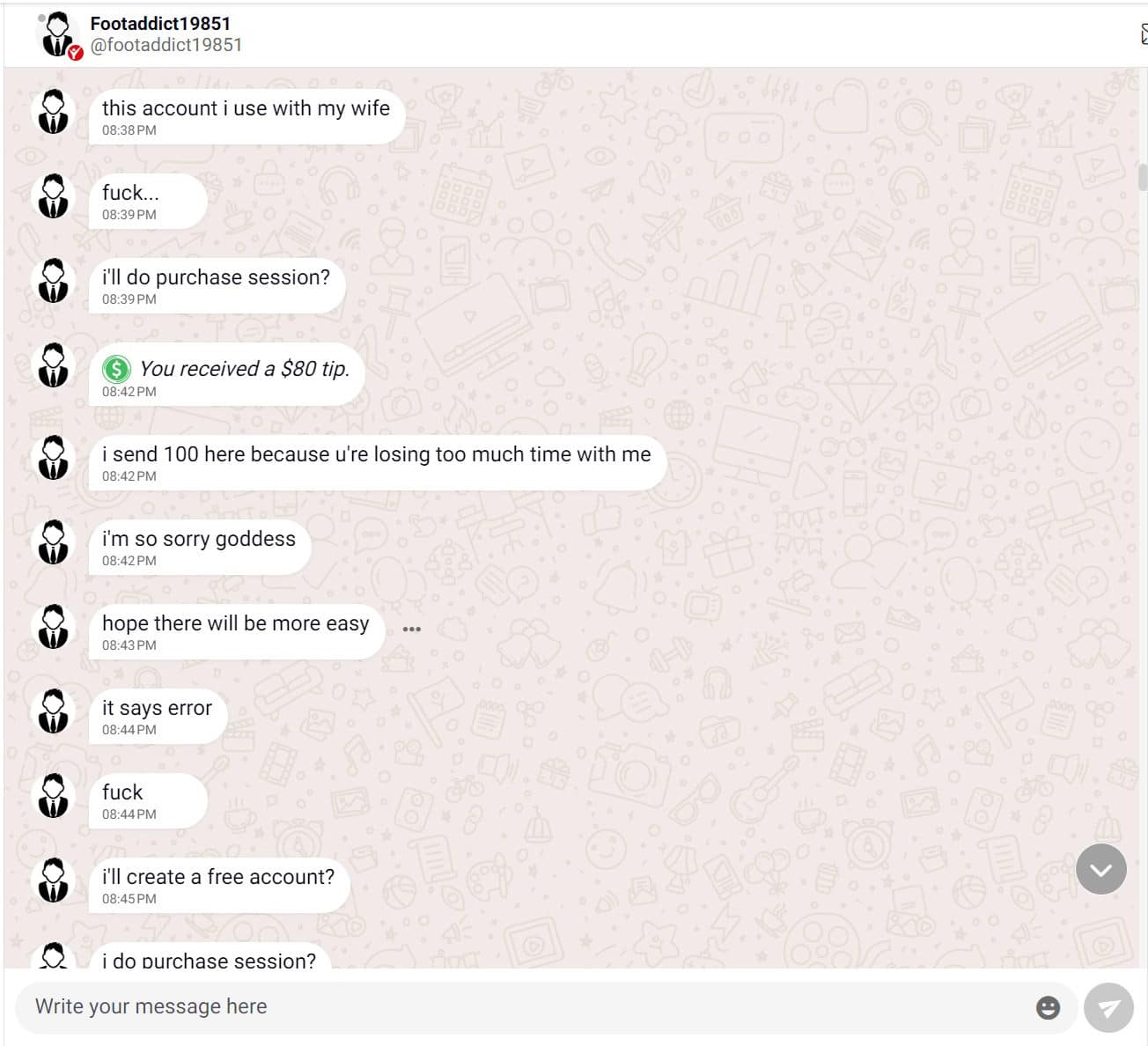Click avatar beside 'i'll do purchase session?'
Image resolution: width=1148 pixels, height=1046 pixels.
pos(54,281)
